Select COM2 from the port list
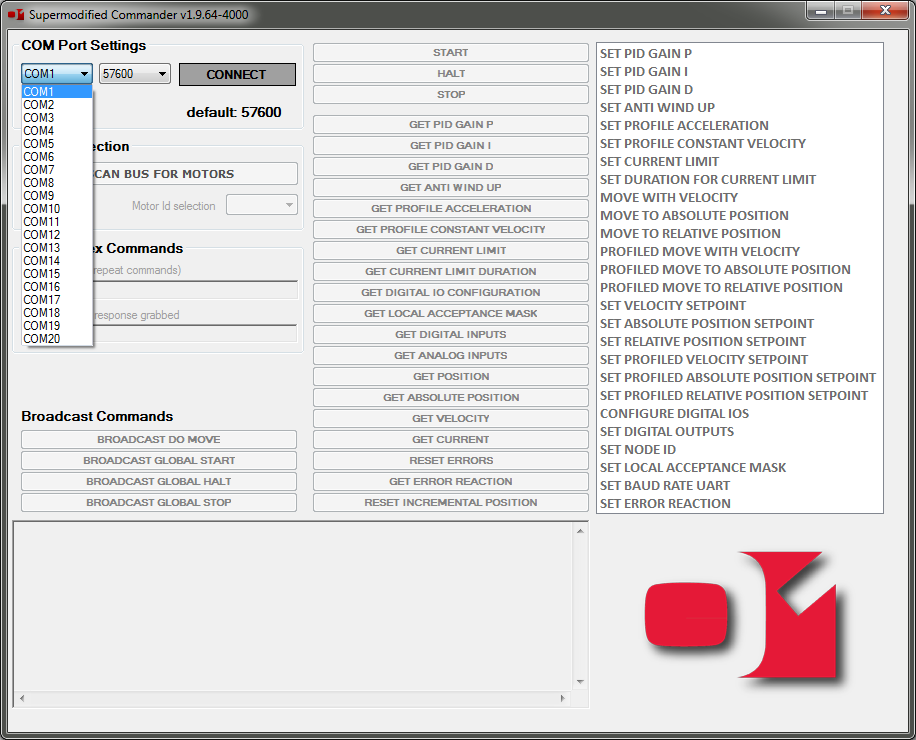Image resolution: width=916 pixels, height=740 pixels. click(57, 105)
